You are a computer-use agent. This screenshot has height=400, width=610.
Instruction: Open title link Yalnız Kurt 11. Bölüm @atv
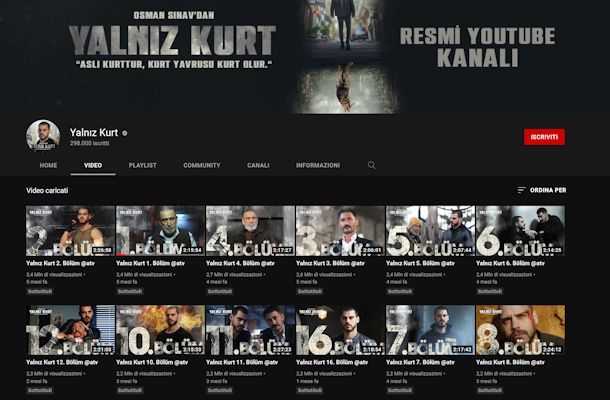242,362
